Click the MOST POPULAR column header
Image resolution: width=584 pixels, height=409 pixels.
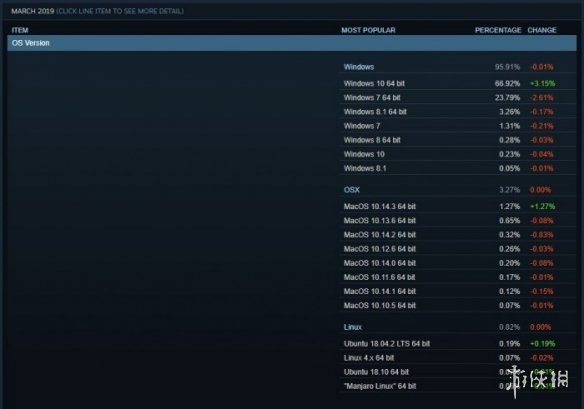368,30
